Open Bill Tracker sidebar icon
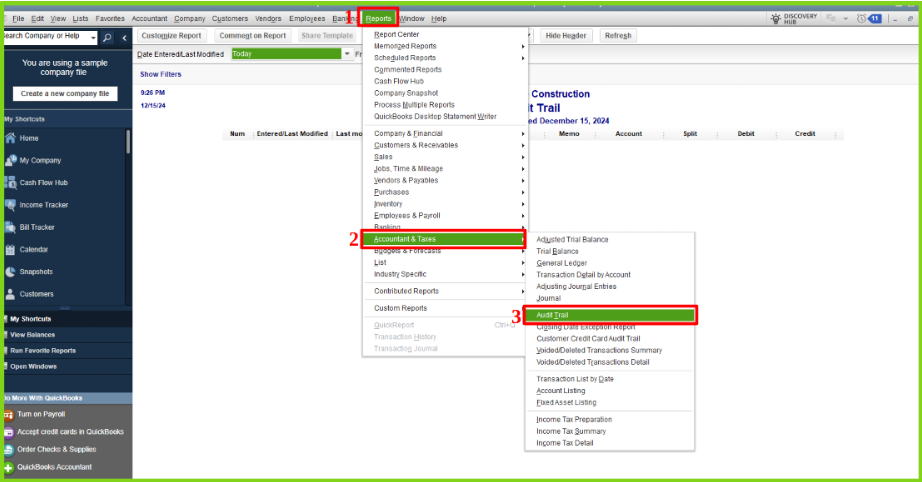 (10, 227)
